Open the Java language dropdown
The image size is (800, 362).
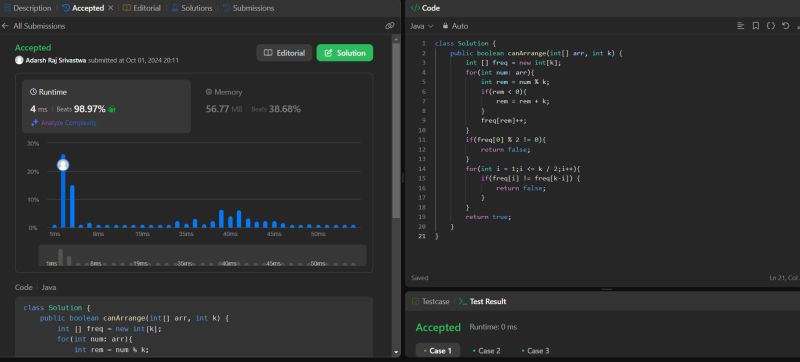(422, 26)
